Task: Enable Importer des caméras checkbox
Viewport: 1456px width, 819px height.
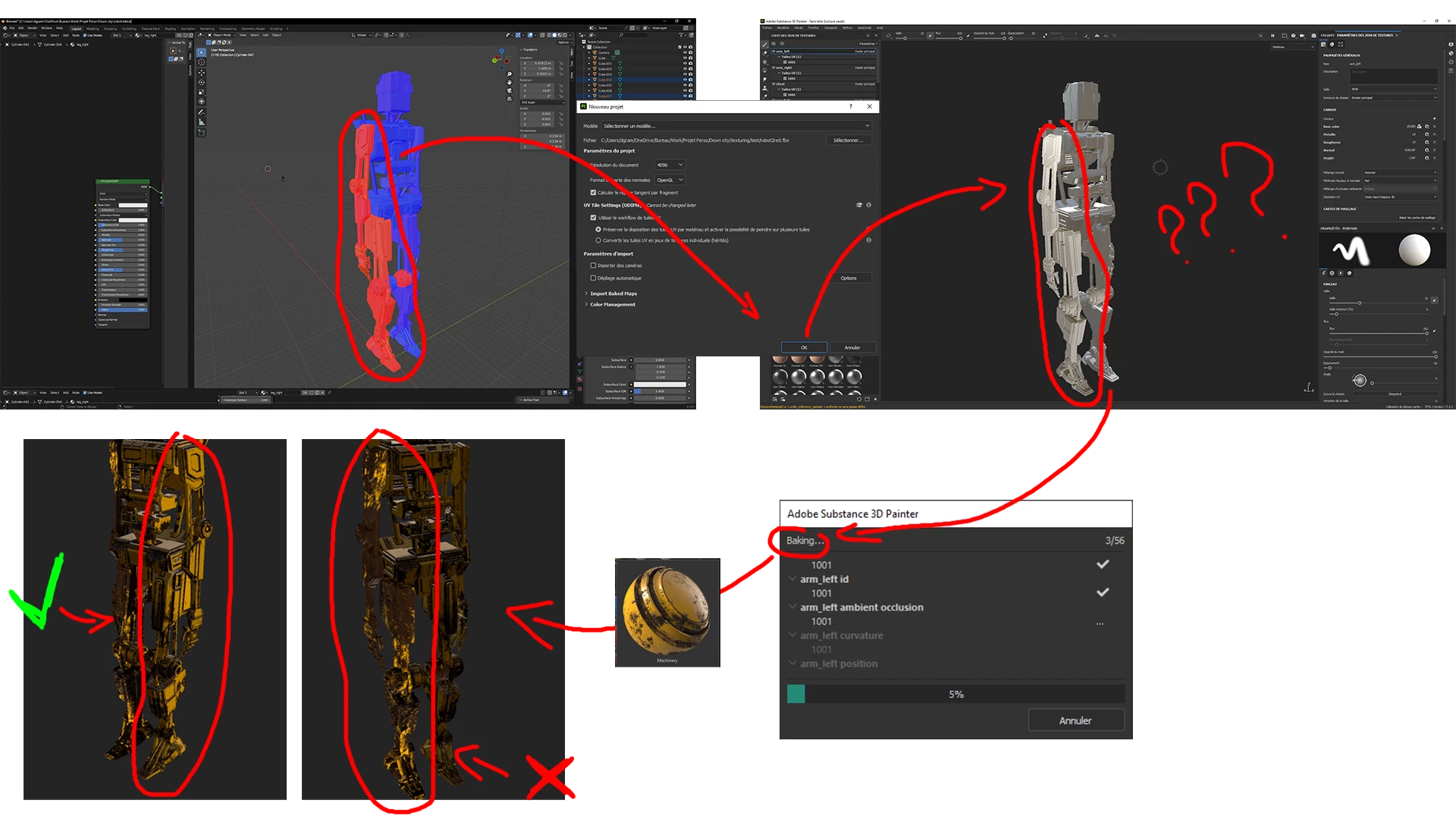Action: (593, 265)
